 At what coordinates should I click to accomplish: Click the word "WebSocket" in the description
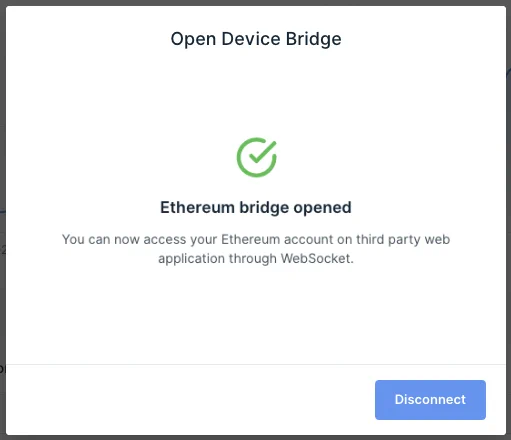[x=315, y=258]
